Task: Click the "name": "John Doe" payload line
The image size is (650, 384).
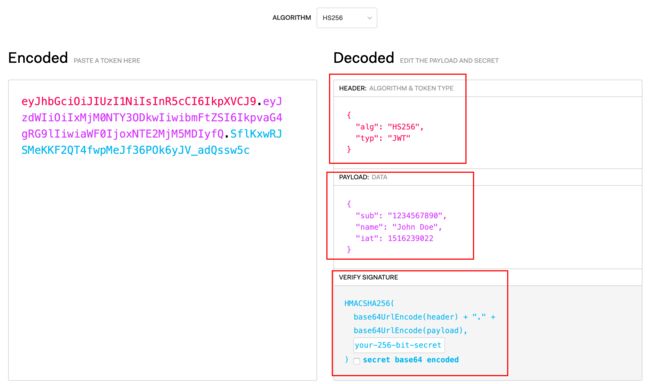Action: [x=398, y=227]
